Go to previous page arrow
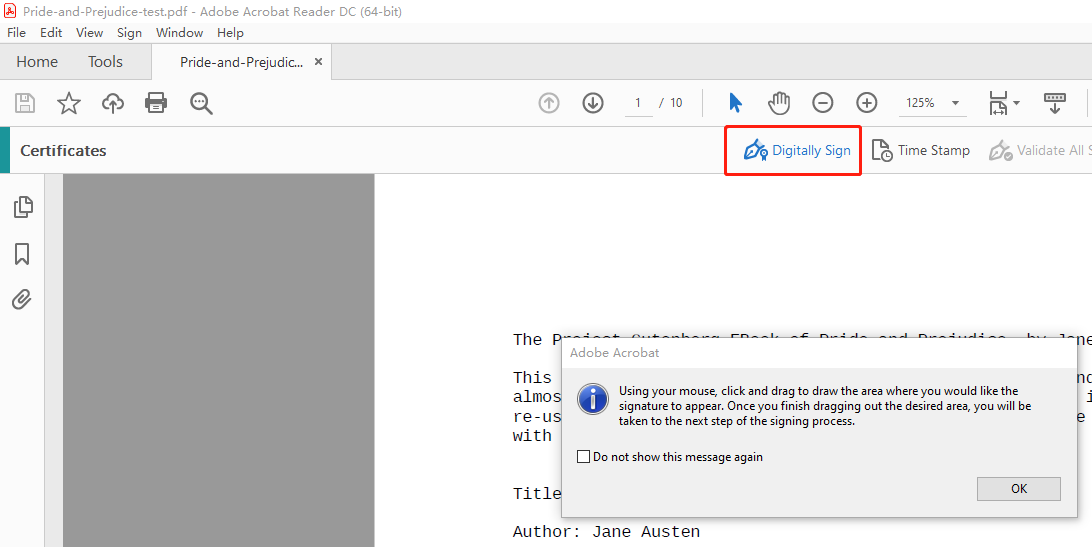This screenshot has width=1092, height=547. (x=549, y=103)
